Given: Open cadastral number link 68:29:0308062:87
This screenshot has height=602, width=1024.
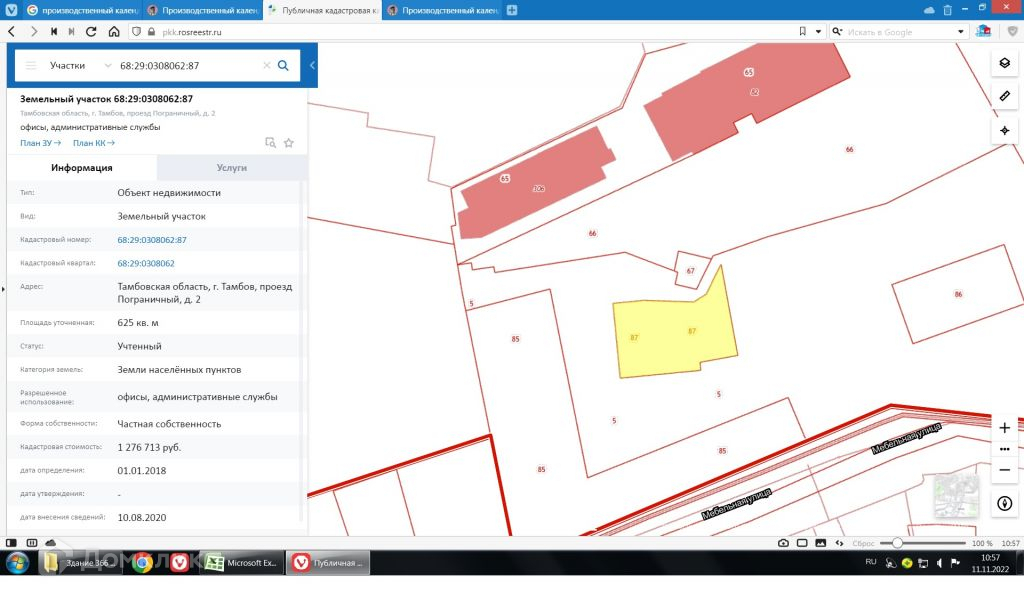Looking at the screenshot, I should 152,240.
